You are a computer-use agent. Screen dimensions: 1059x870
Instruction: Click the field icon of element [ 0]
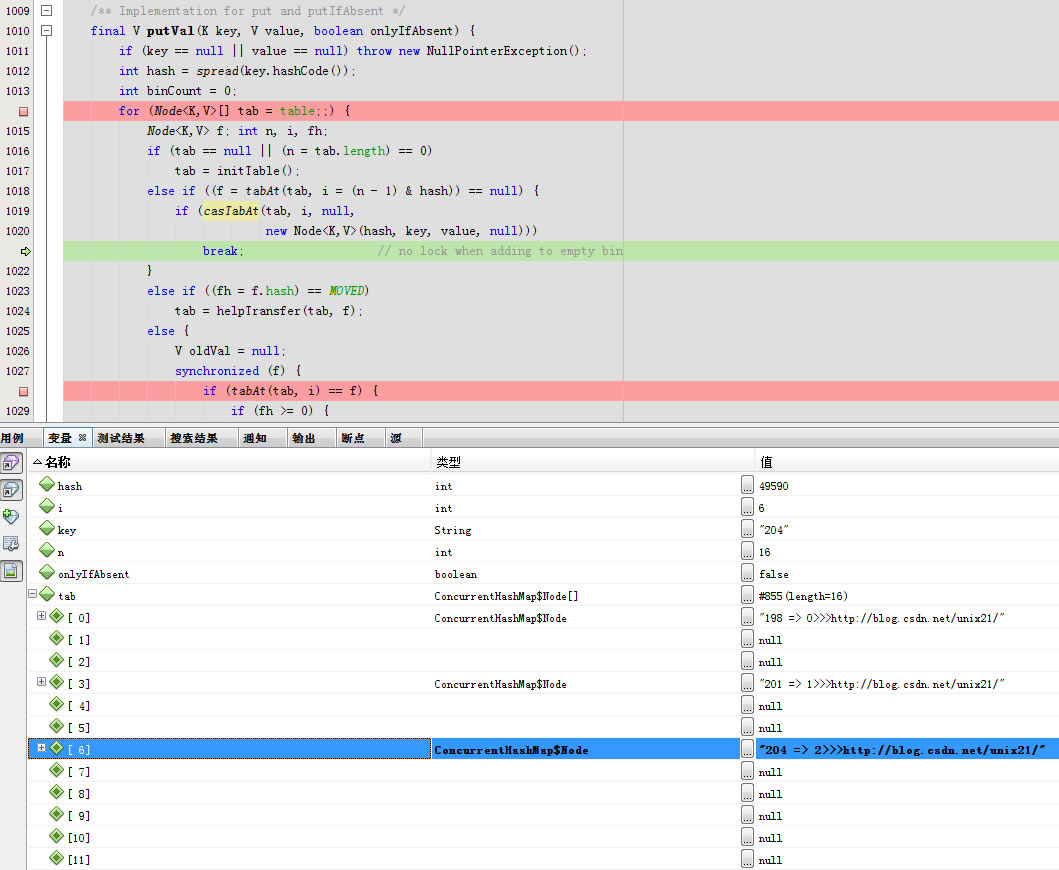[57, 615]
